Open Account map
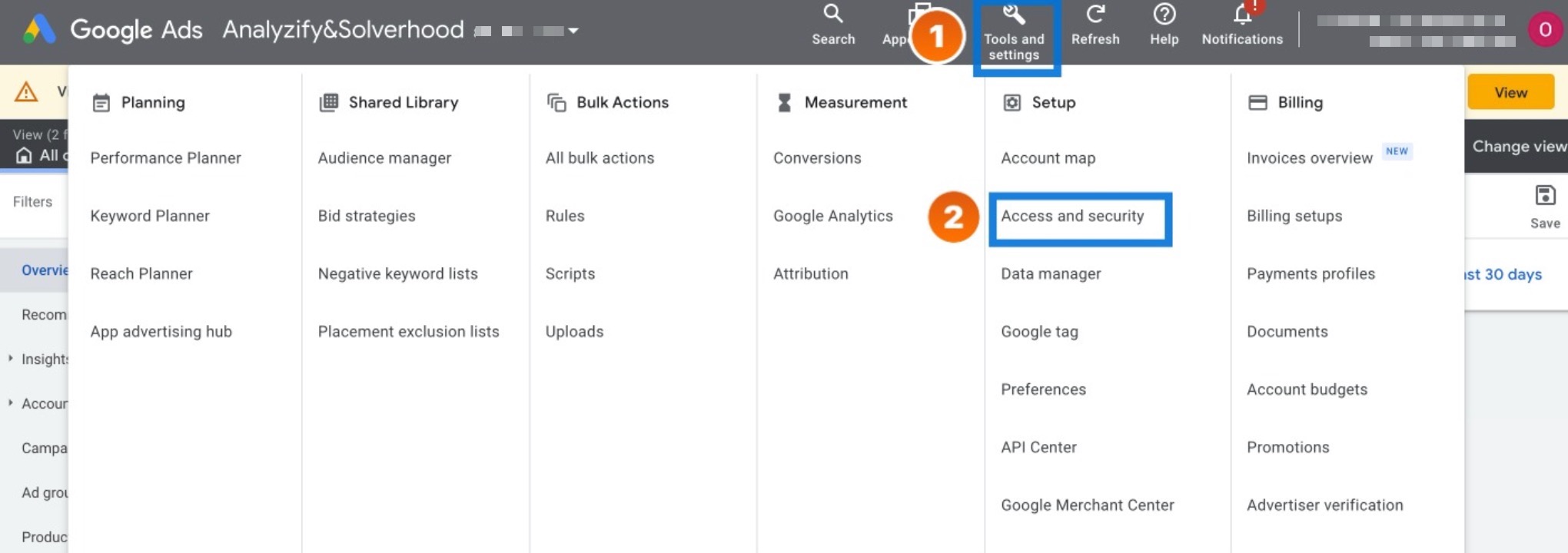The image size is (1568, 553). pos(1048,158)
